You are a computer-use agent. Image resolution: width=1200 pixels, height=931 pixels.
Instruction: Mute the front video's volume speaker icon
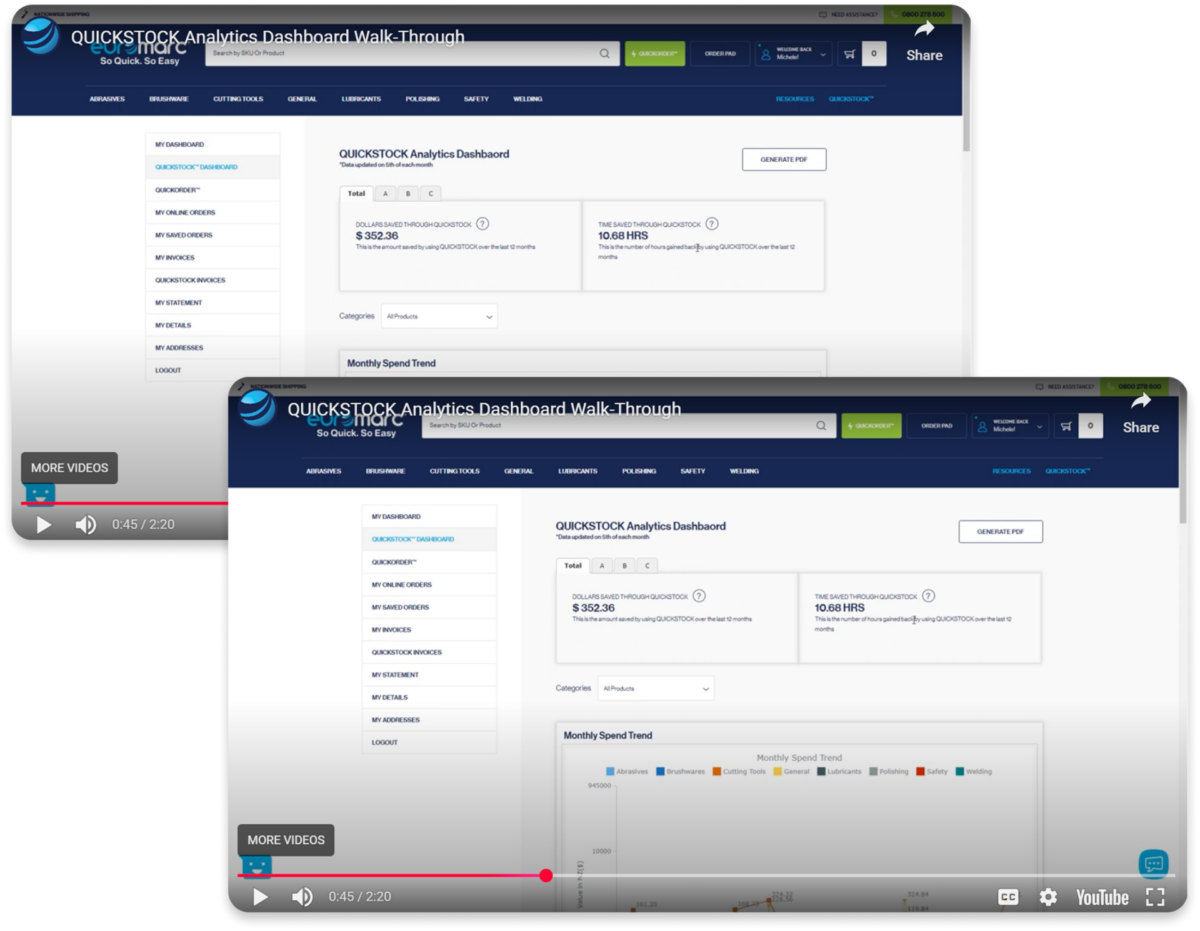tap(302, 897)
